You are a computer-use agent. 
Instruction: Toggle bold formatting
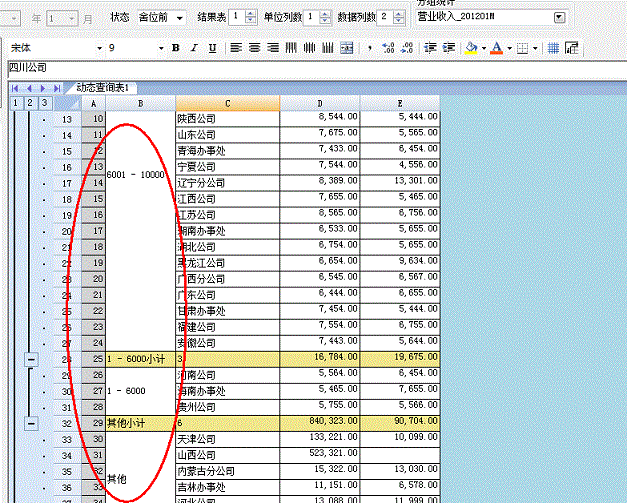pos(175,48)
